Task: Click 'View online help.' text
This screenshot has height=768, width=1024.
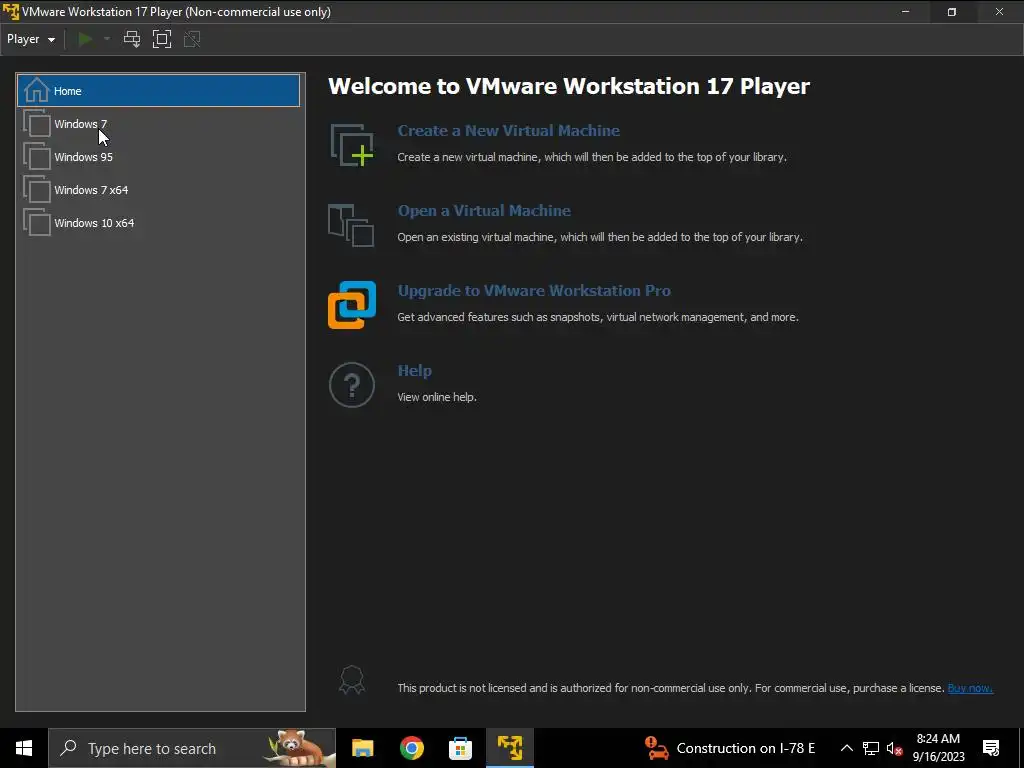Action: coord(437,397)
